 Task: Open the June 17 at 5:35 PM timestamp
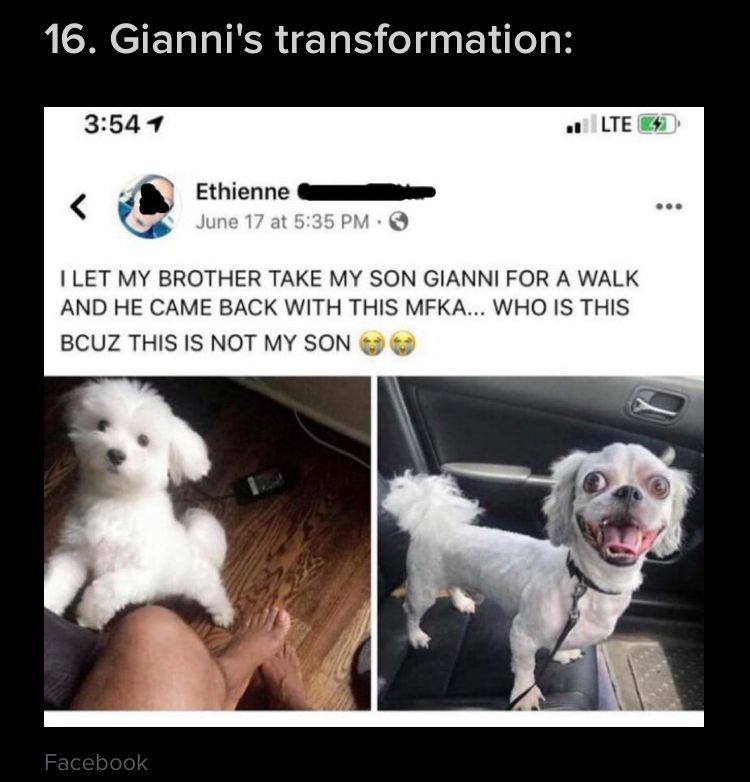[x=283, y=221]
